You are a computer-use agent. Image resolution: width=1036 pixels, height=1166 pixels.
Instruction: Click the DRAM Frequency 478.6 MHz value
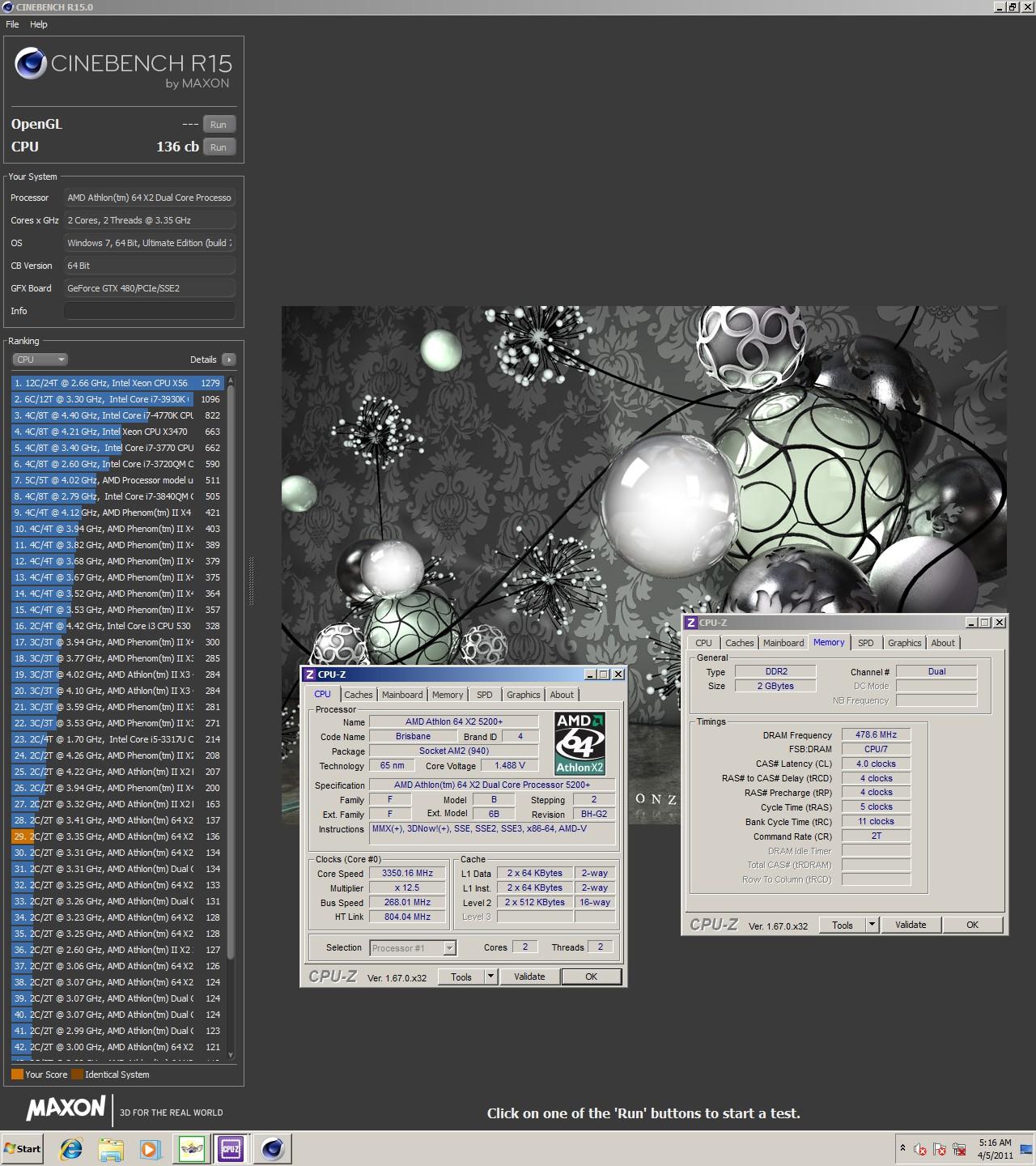point(877,735)
